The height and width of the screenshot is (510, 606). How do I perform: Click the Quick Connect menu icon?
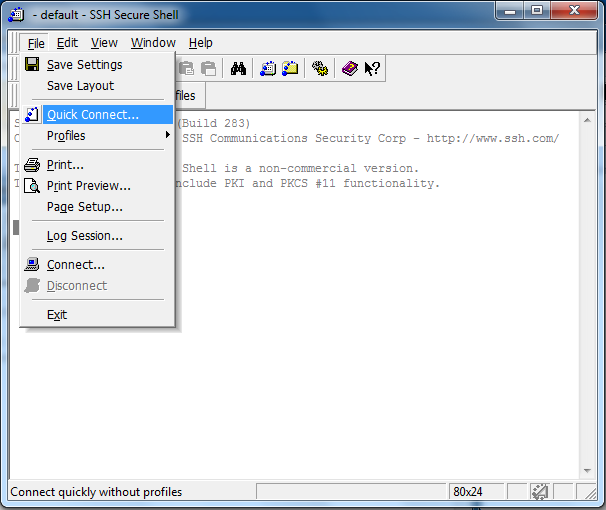(32, 114)
